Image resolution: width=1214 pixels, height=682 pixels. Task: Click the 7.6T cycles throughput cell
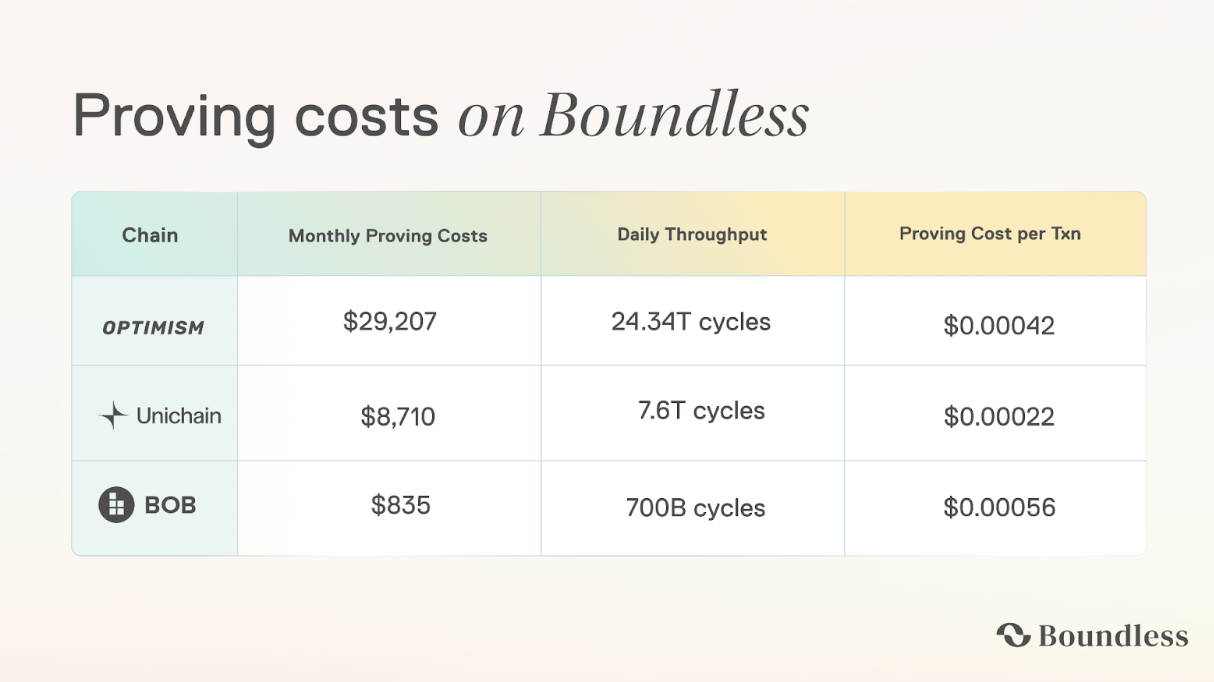(701, 411)
